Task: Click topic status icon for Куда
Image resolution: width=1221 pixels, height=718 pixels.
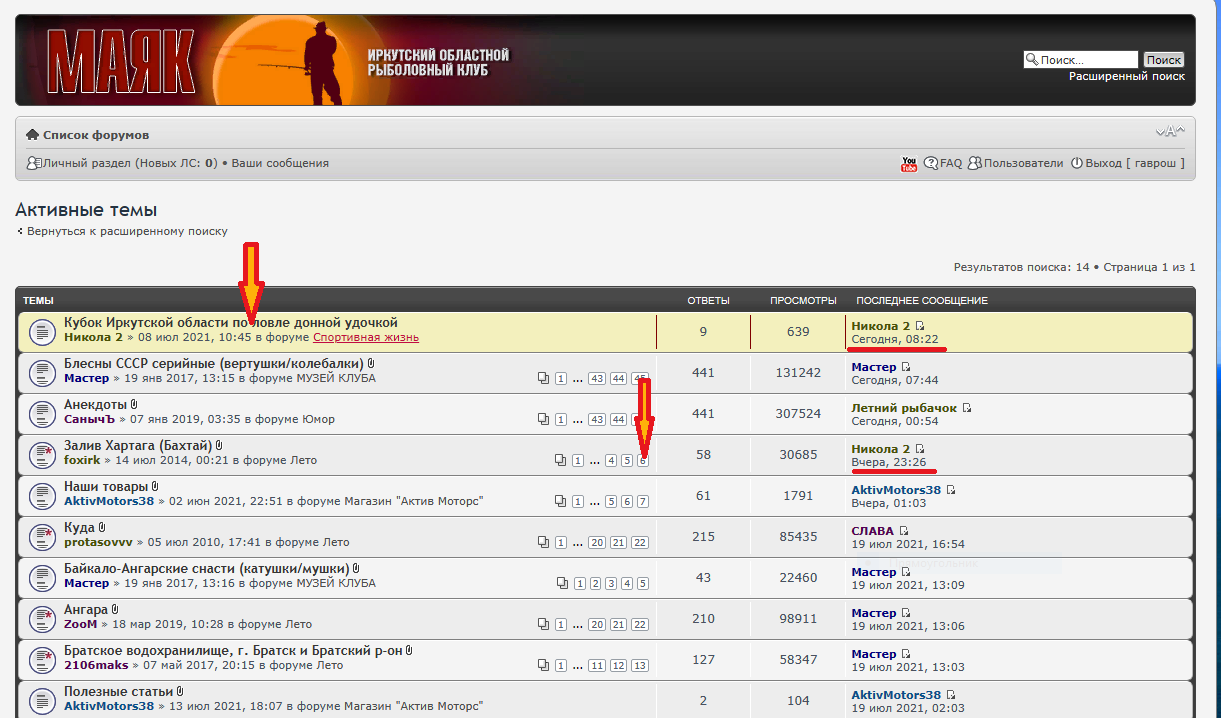Action: pos(41,536)
